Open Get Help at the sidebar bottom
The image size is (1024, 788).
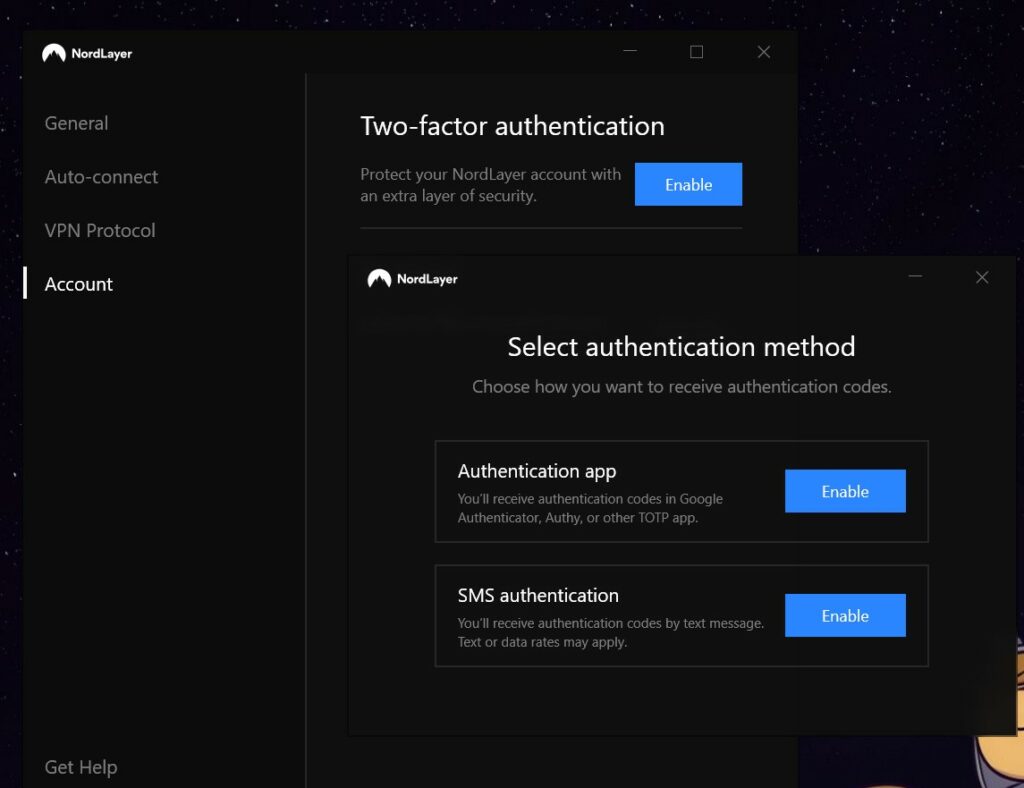click(81, 767)
